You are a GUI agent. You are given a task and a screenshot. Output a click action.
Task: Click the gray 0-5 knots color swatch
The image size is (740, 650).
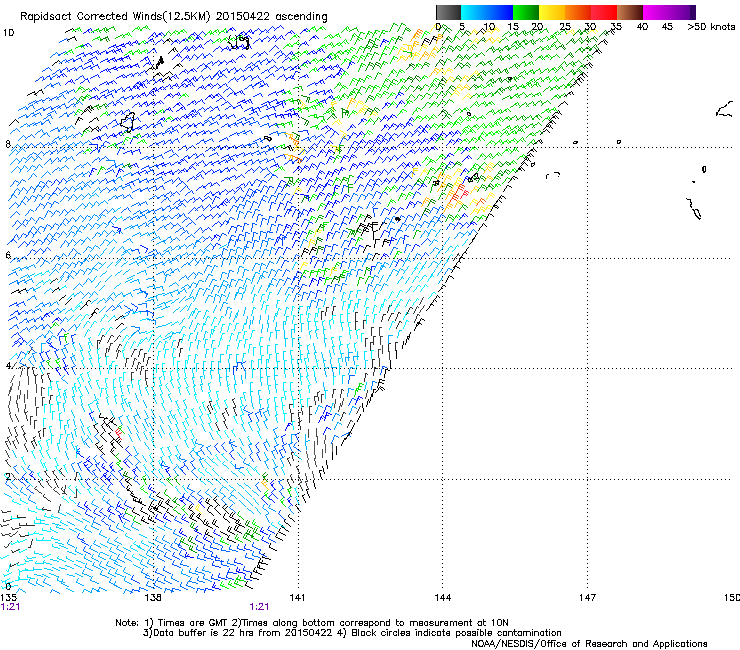(448, 12)
